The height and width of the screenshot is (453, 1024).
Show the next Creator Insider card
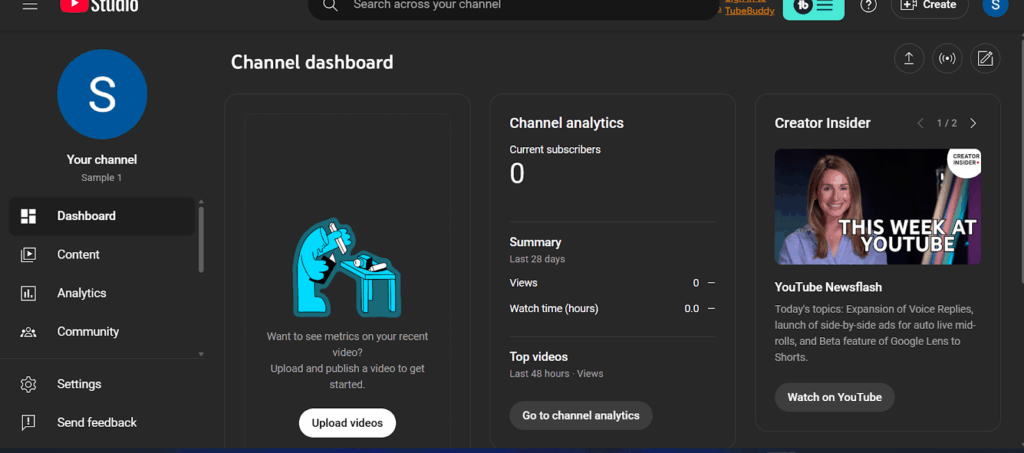[x=973, y=123]
